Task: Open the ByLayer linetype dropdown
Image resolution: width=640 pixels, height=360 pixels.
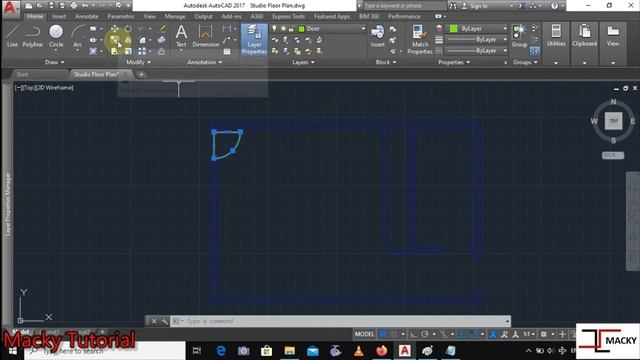Action: point(505,51)
